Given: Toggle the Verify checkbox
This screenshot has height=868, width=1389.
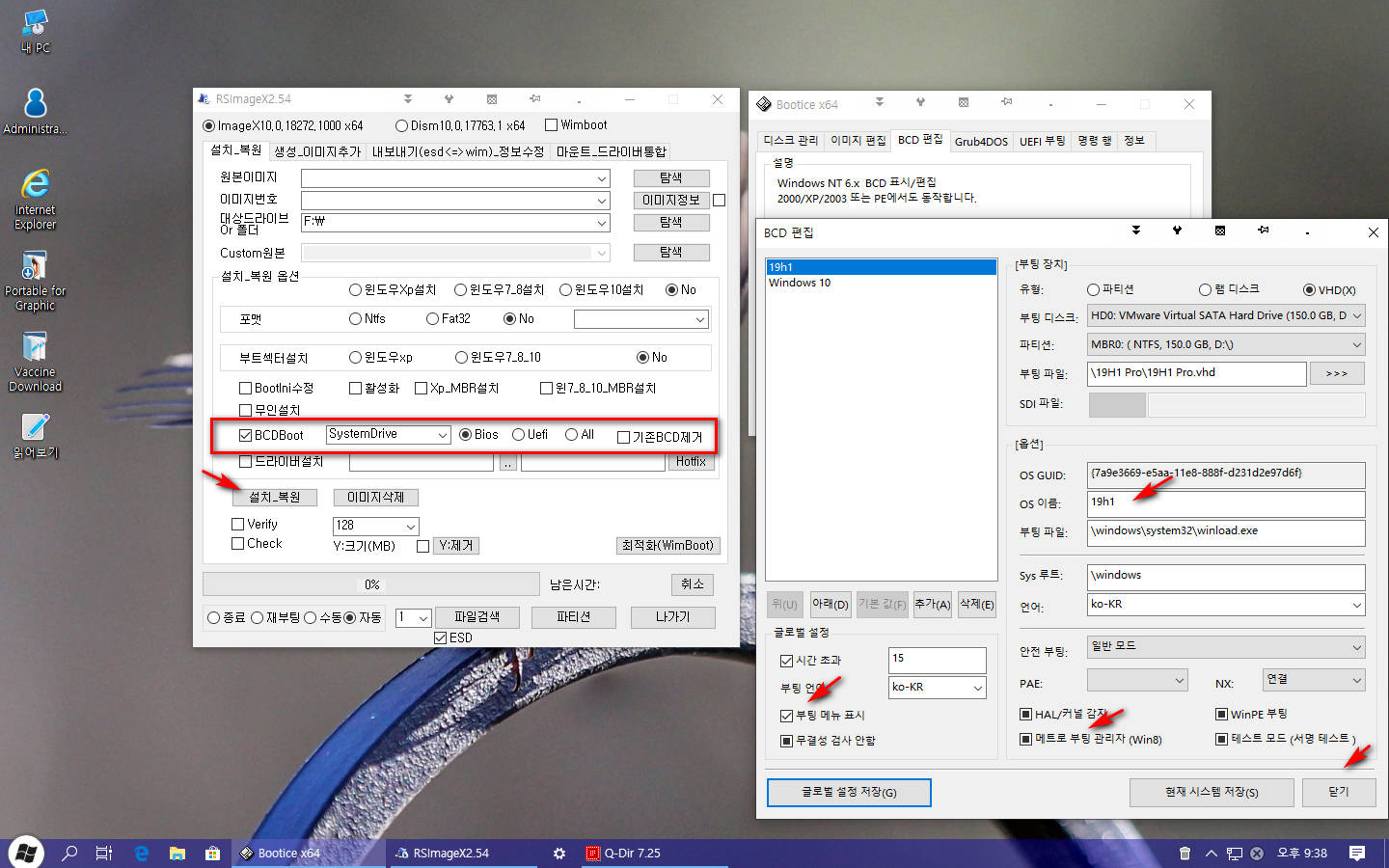Looking at the screenshot, I should tap(237, 524).
